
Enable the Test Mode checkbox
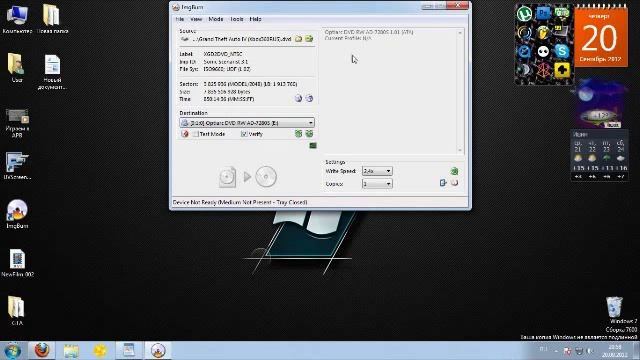point(196,134)
